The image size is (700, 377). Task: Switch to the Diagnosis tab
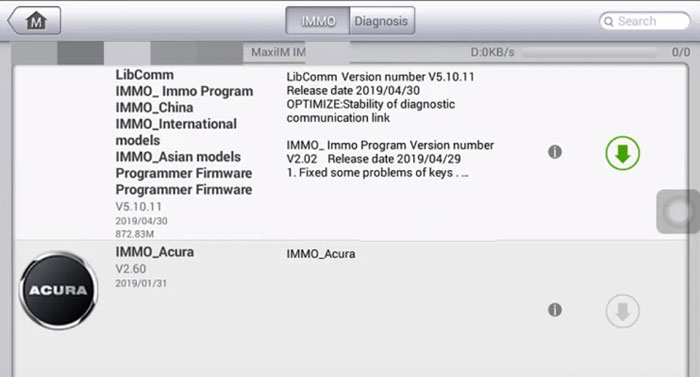pos(382,21)
